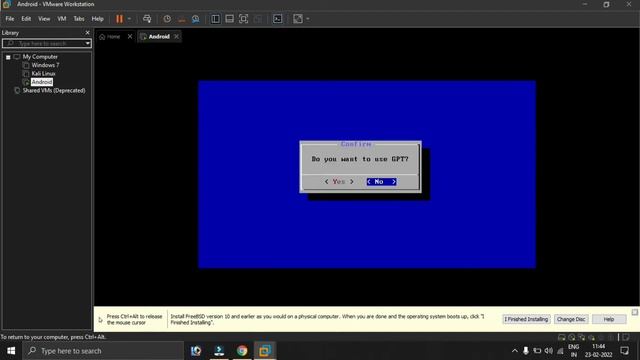This screenshot has height=360, width=640.
Task: Enter full screen mode
Action: pos(244,19)
